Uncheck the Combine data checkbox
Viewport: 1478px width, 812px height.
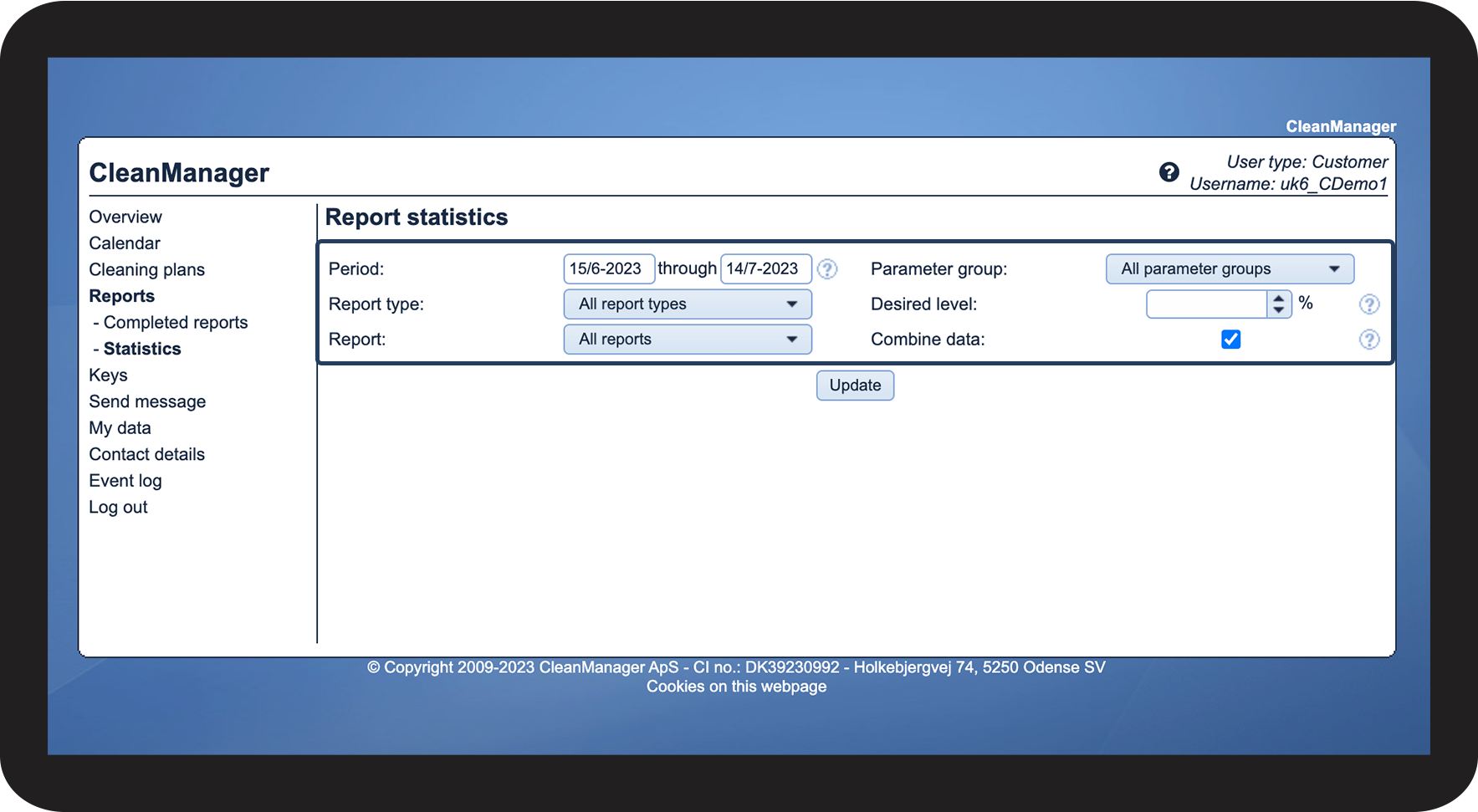pos(1230,340)
